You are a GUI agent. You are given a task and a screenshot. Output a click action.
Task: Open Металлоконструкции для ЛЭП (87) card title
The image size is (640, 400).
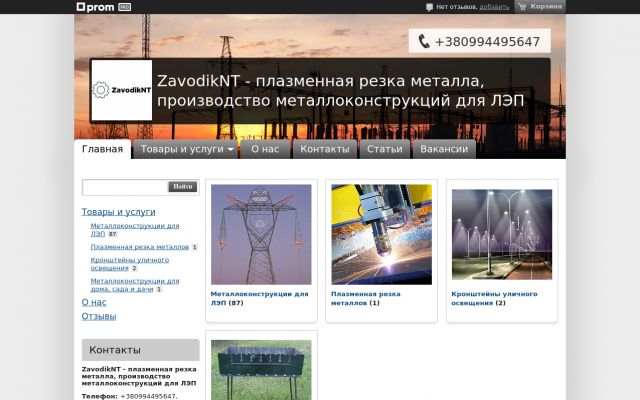[260, 298]
